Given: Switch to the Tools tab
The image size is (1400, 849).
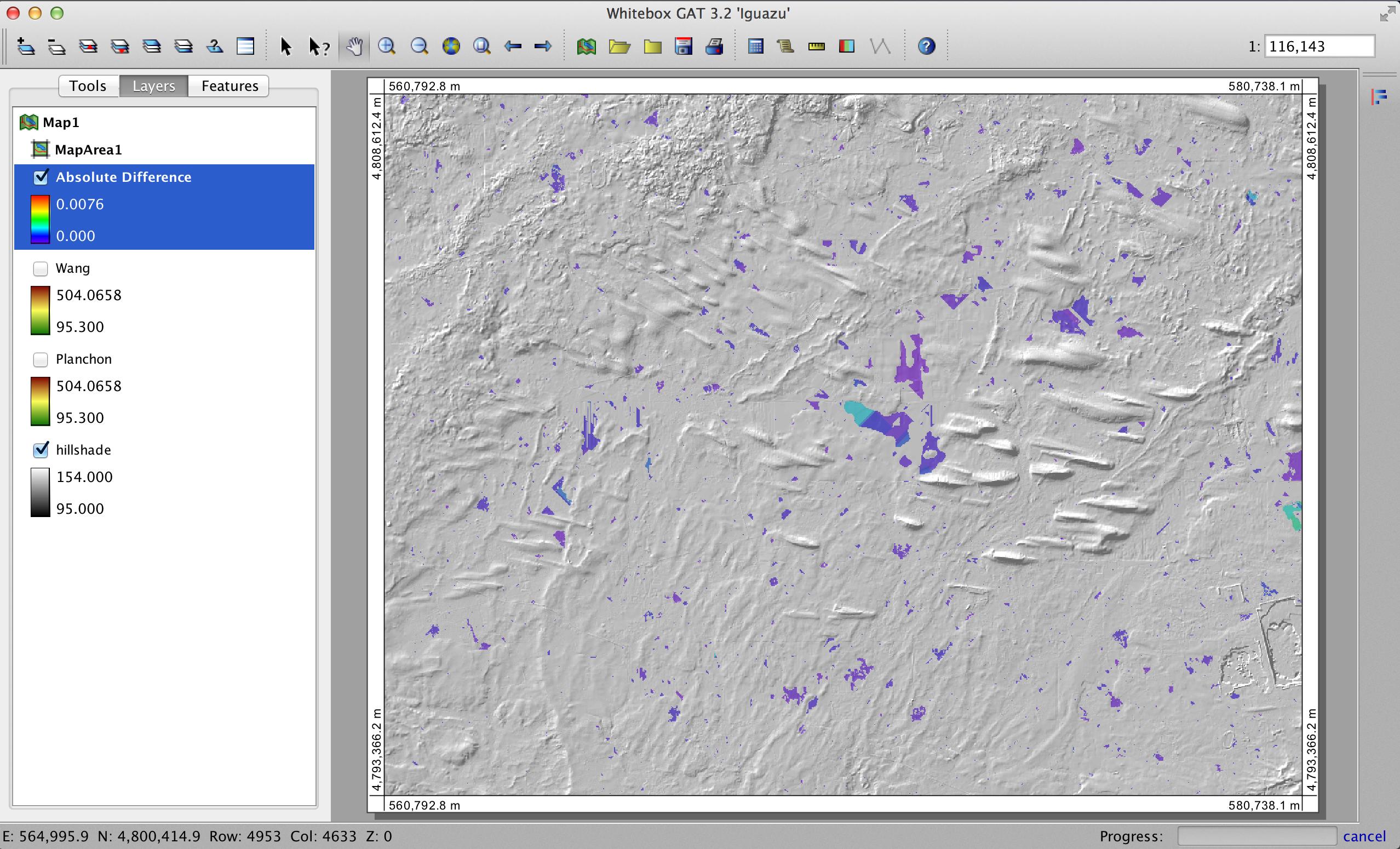Looking at the screenshot, I should pos(88,85).
